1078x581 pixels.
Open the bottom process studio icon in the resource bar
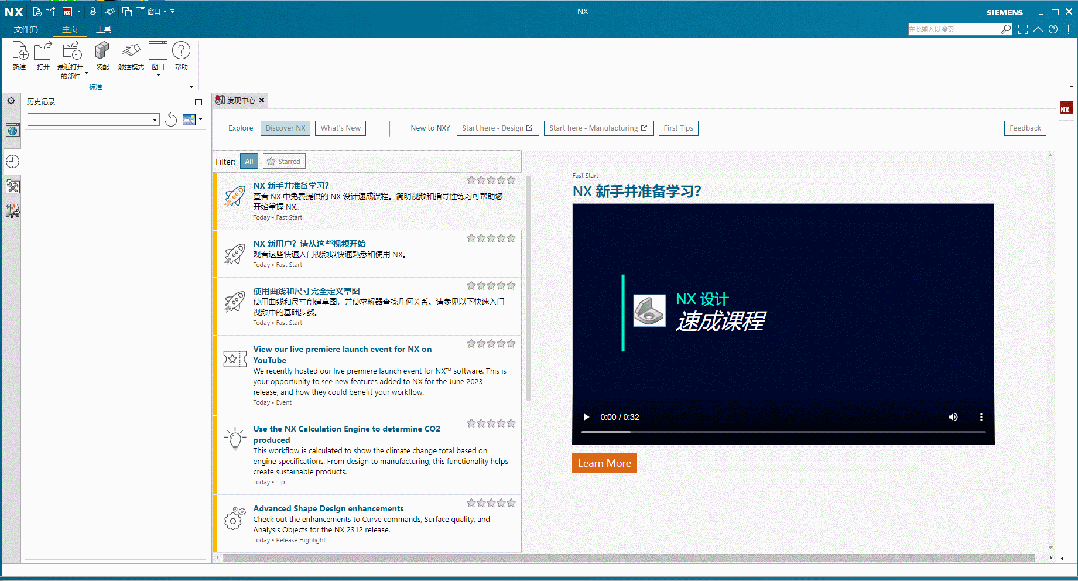(x=12, y=211)
